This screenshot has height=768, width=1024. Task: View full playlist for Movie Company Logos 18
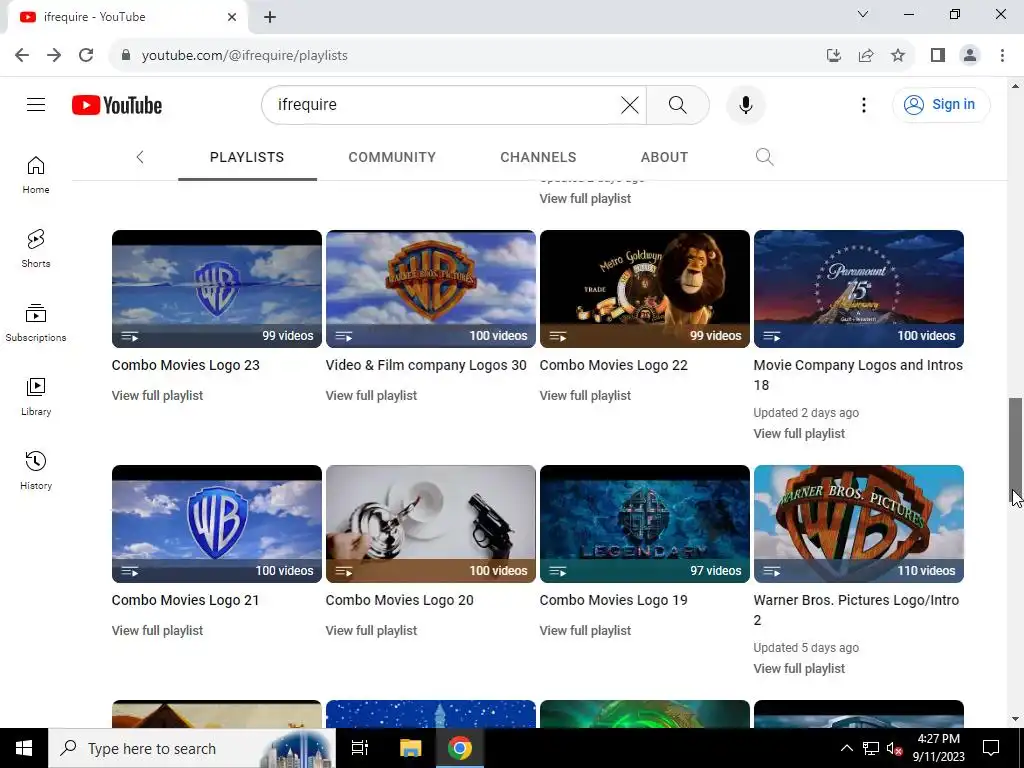click(799, 433)
